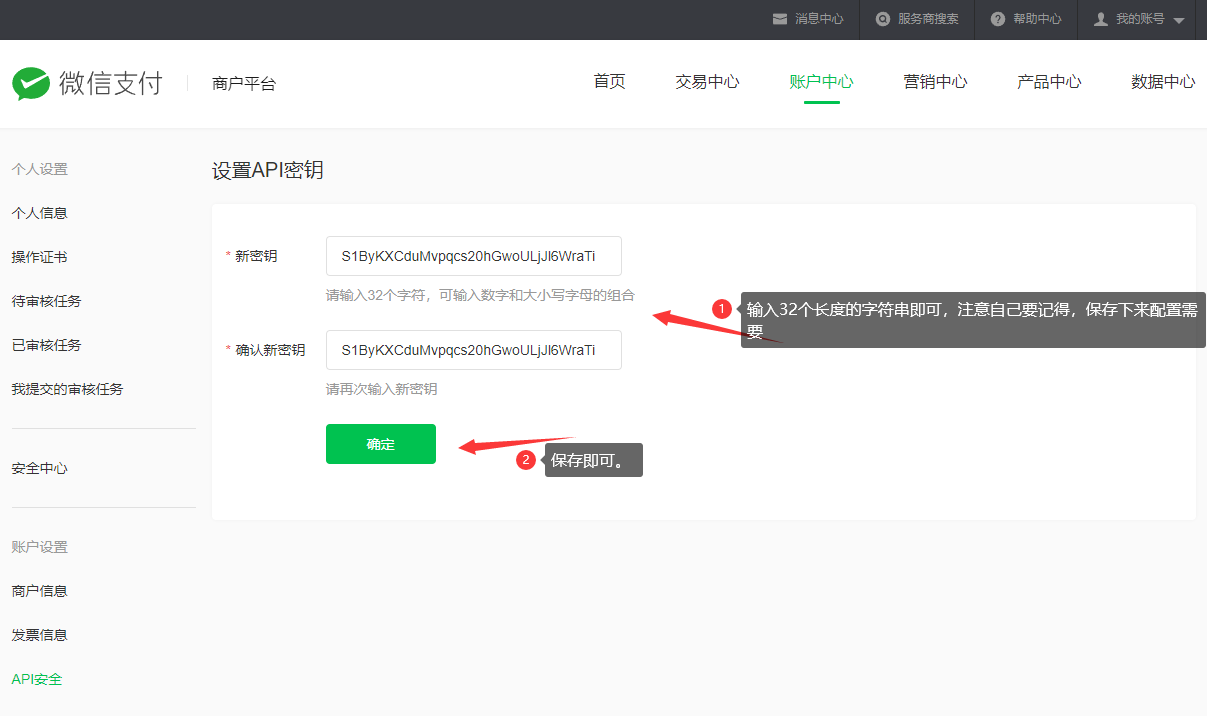This screenshot has width=1207, height=716.
Task: Open 帮助中心 in top bar
Action: [x=1037, y=19]
